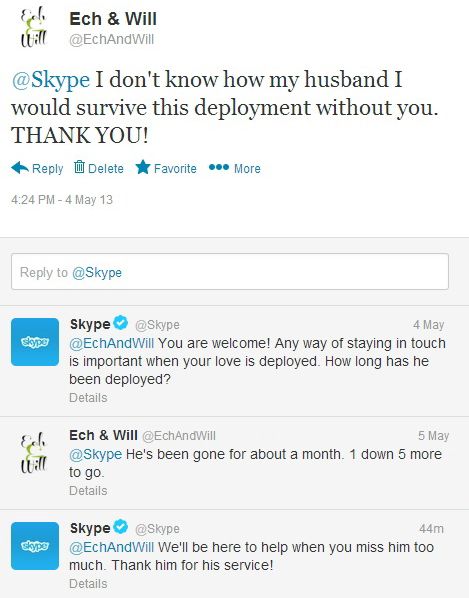Click the verified badge on last Skype reply

click(121, 527)
